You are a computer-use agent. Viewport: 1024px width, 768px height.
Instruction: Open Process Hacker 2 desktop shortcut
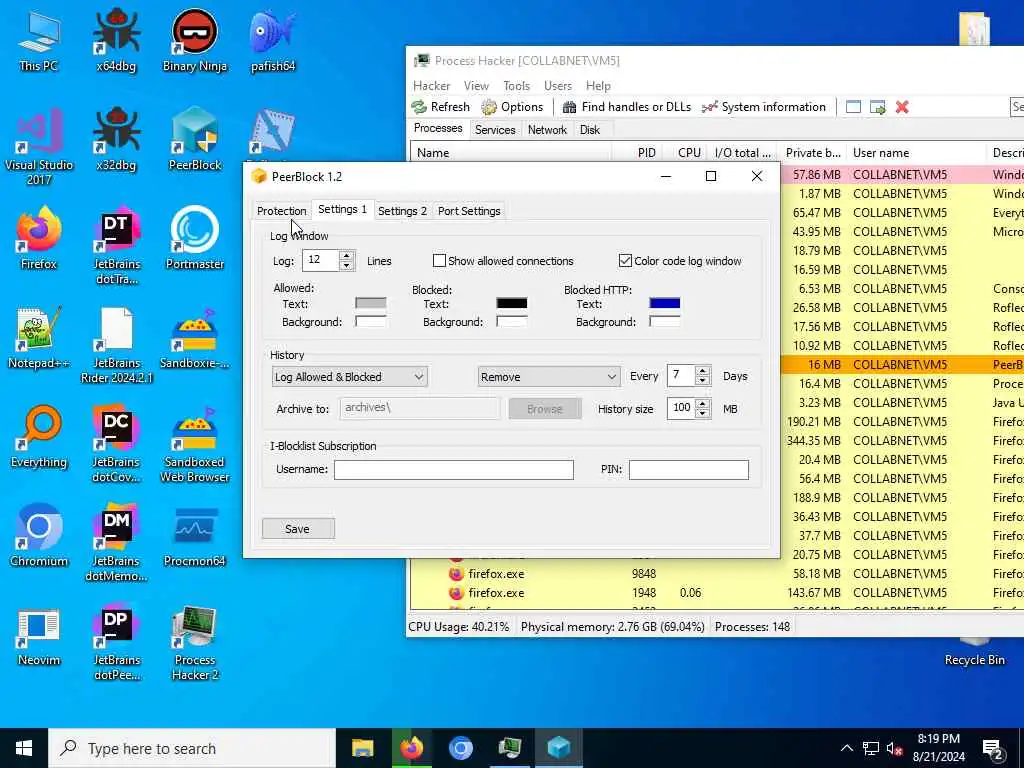tap(195, 643)
